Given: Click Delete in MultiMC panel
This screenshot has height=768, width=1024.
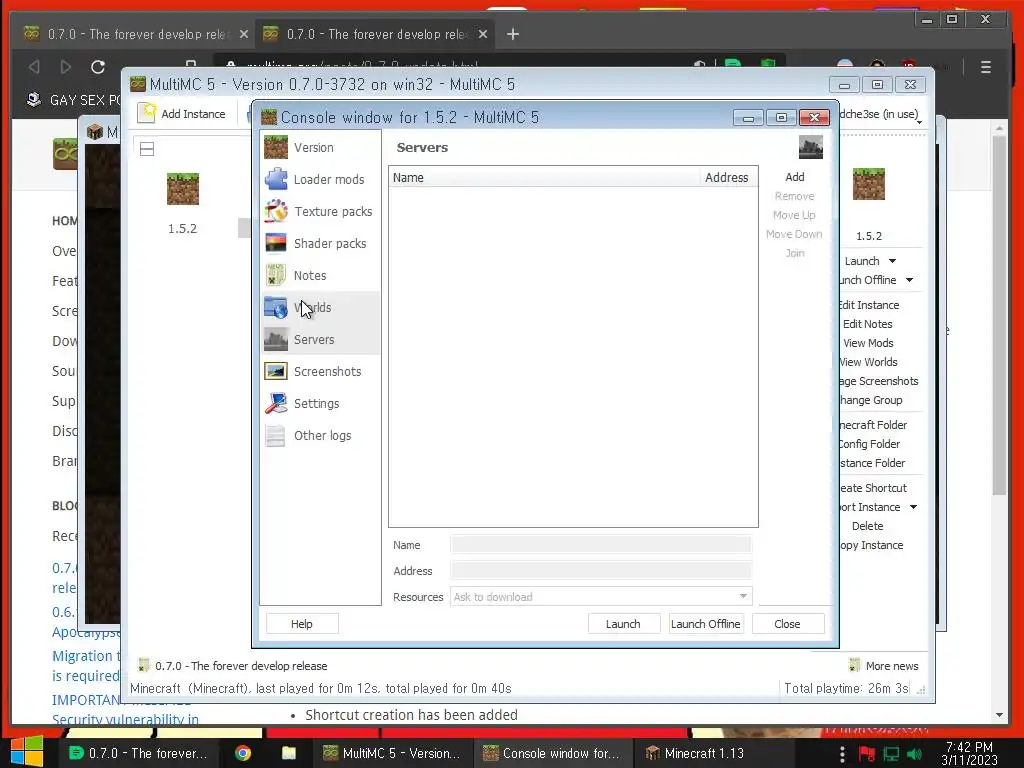Looking at the screenshot, I should click(x=868, y=526).
